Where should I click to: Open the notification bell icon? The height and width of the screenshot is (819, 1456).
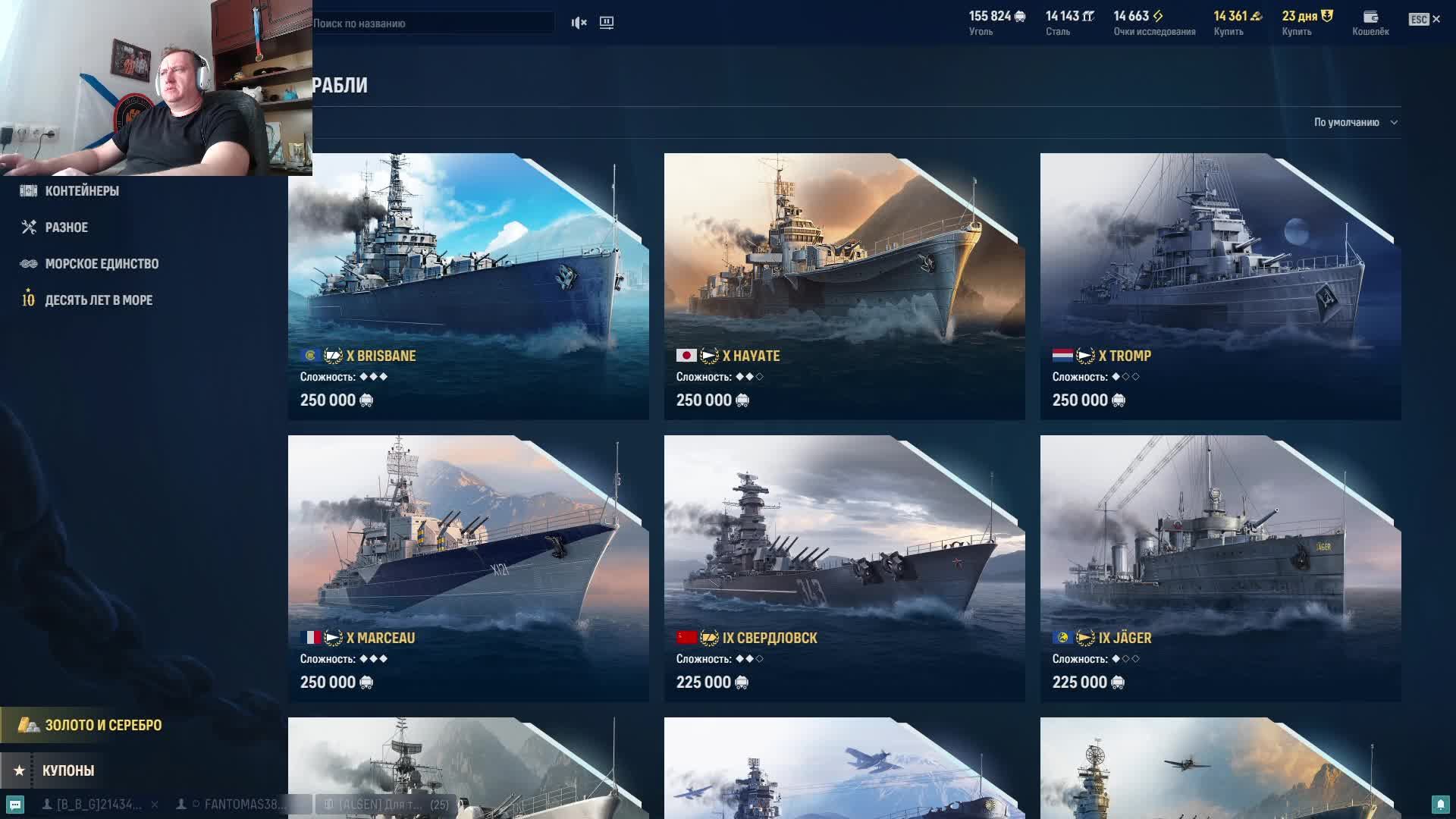click(x=1440, y=804)
